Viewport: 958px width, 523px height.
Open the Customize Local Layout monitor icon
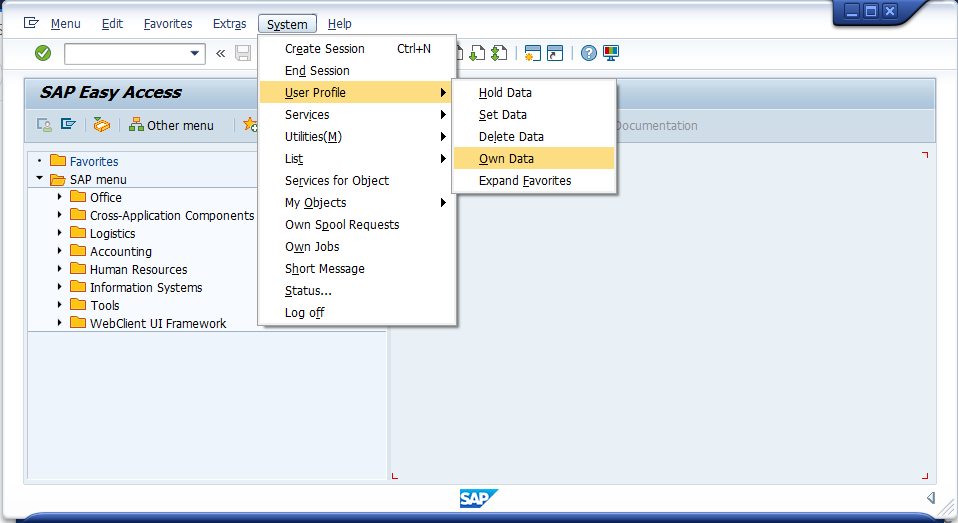(x=611, y=53)
